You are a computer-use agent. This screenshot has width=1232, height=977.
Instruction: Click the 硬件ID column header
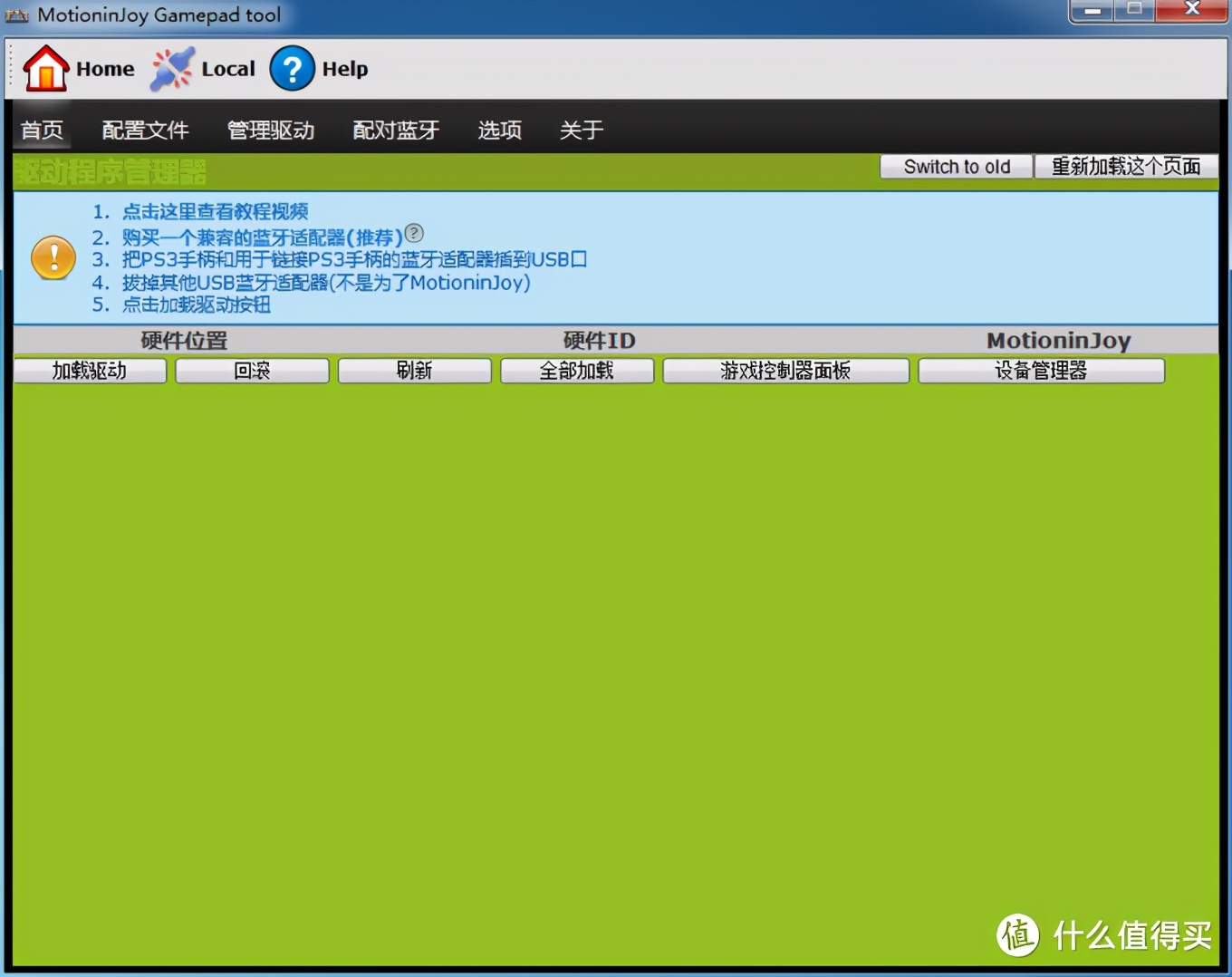tap(599, 341)
